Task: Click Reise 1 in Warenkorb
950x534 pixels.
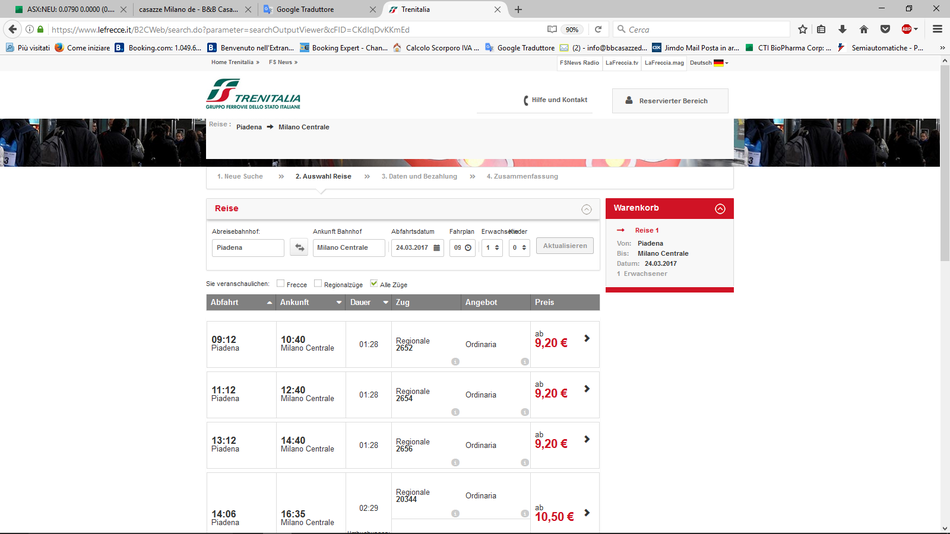Action: (646, 230)
